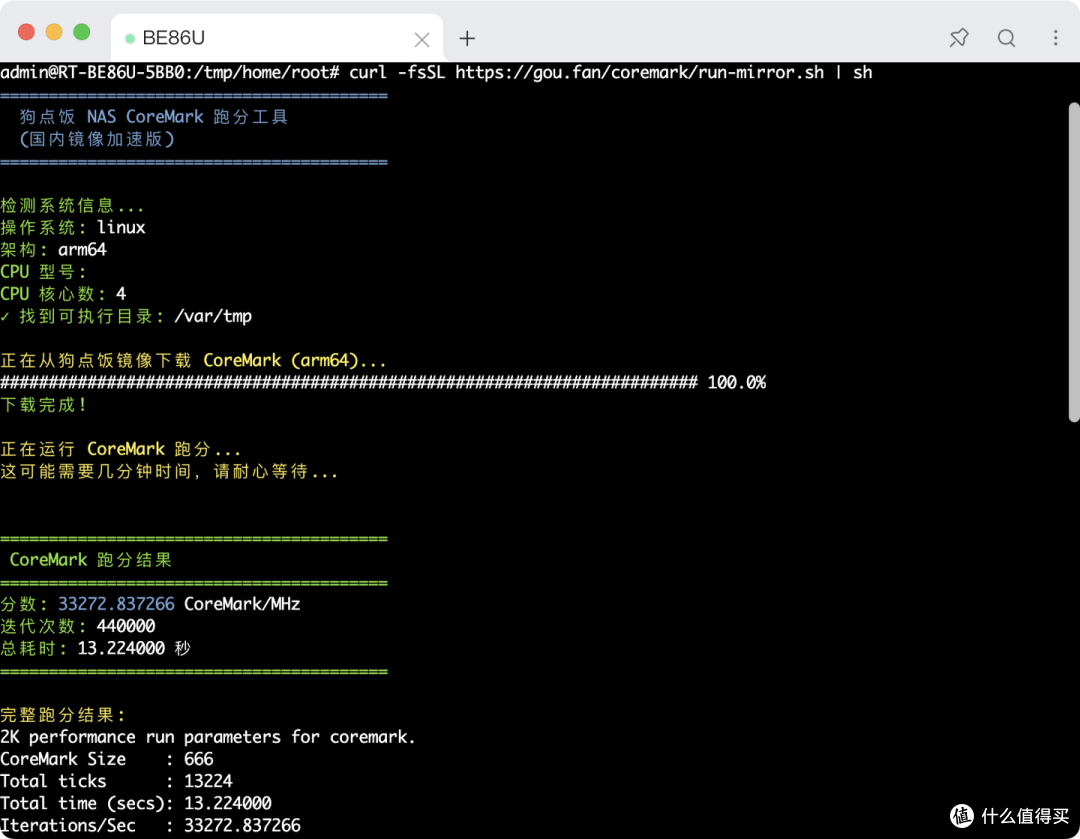1080x839 pixels.
Task: Pin the terminal window with the pin icon
Action: click(958, 38)
